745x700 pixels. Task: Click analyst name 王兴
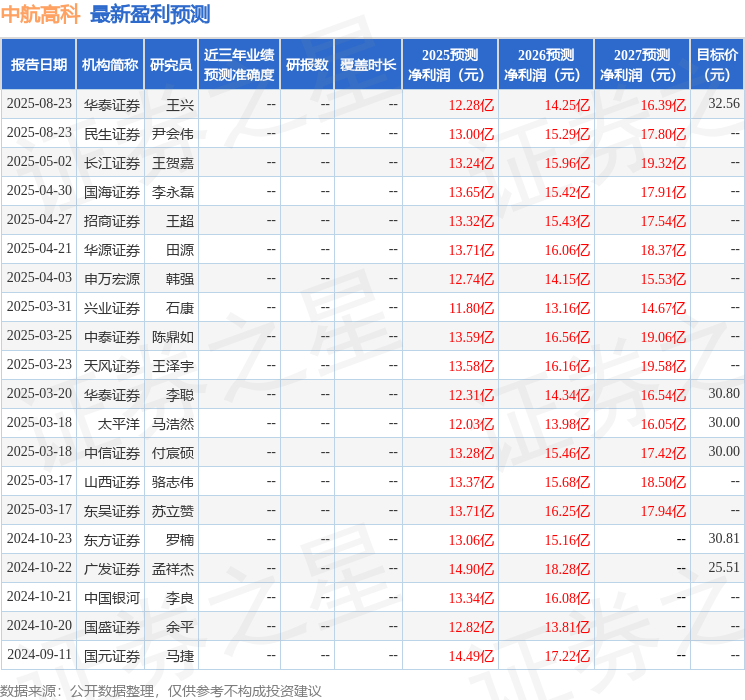[180, 105]
